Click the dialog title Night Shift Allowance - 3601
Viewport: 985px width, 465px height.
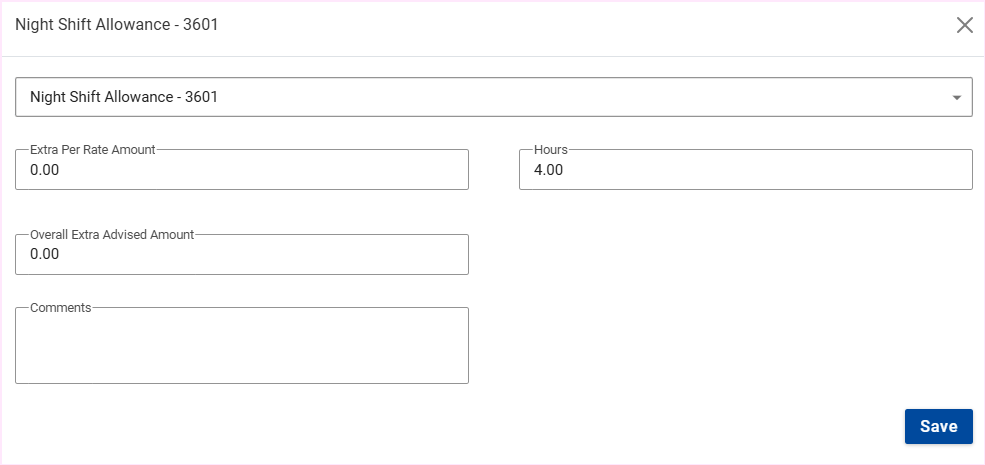(117, 25)
